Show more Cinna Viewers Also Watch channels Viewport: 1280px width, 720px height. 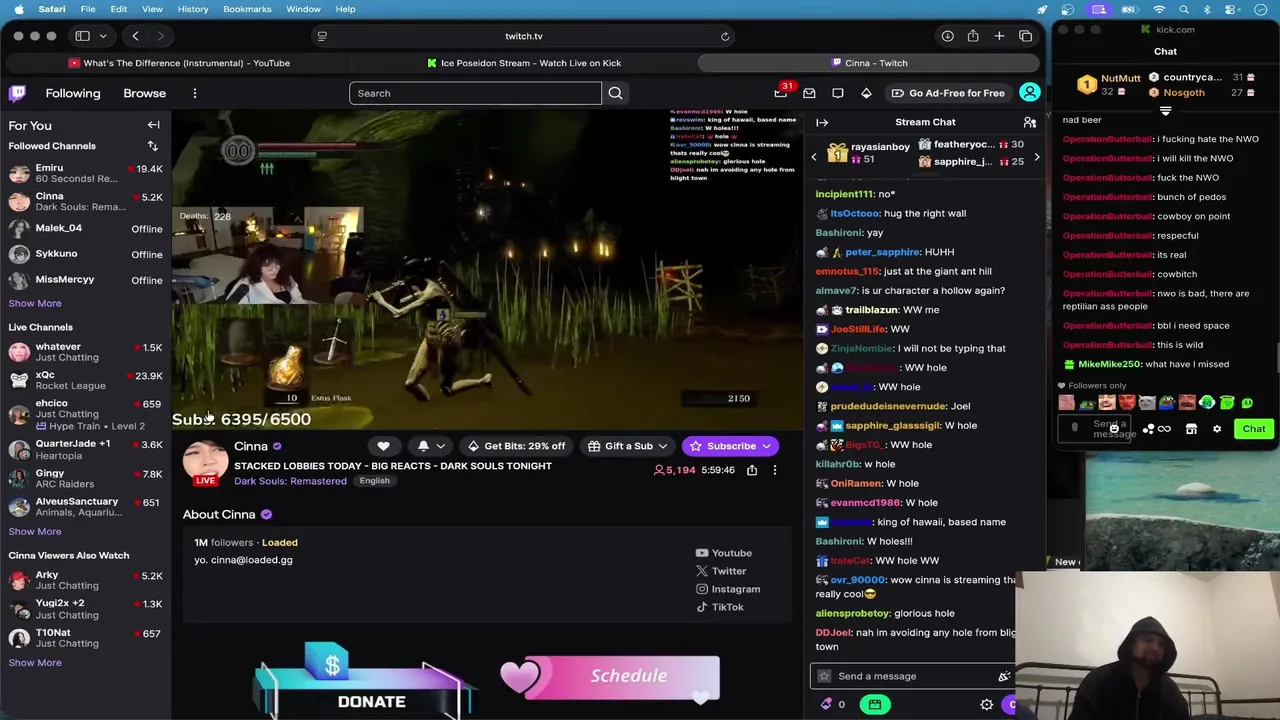point(35,662)
